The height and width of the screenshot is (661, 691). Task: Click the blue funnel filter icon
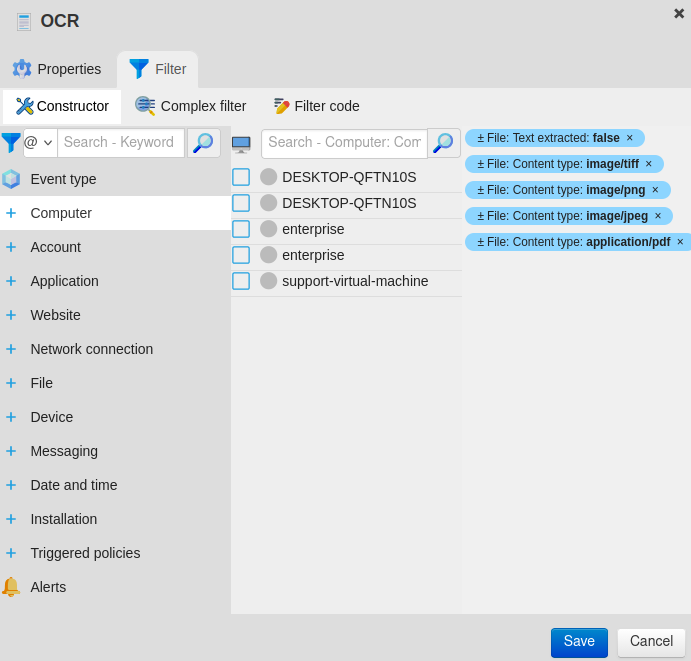pos(11,143)
